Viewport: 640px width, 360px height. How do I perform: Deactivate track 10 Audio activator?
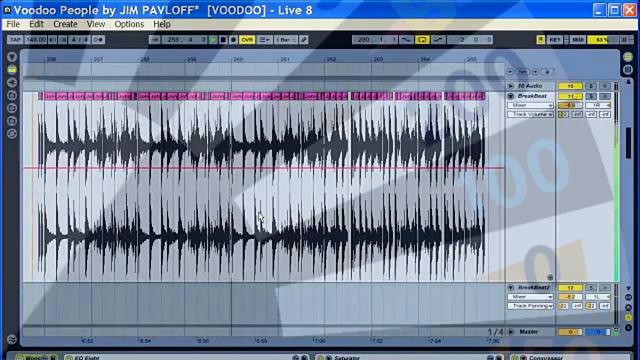tap(570, 86)
